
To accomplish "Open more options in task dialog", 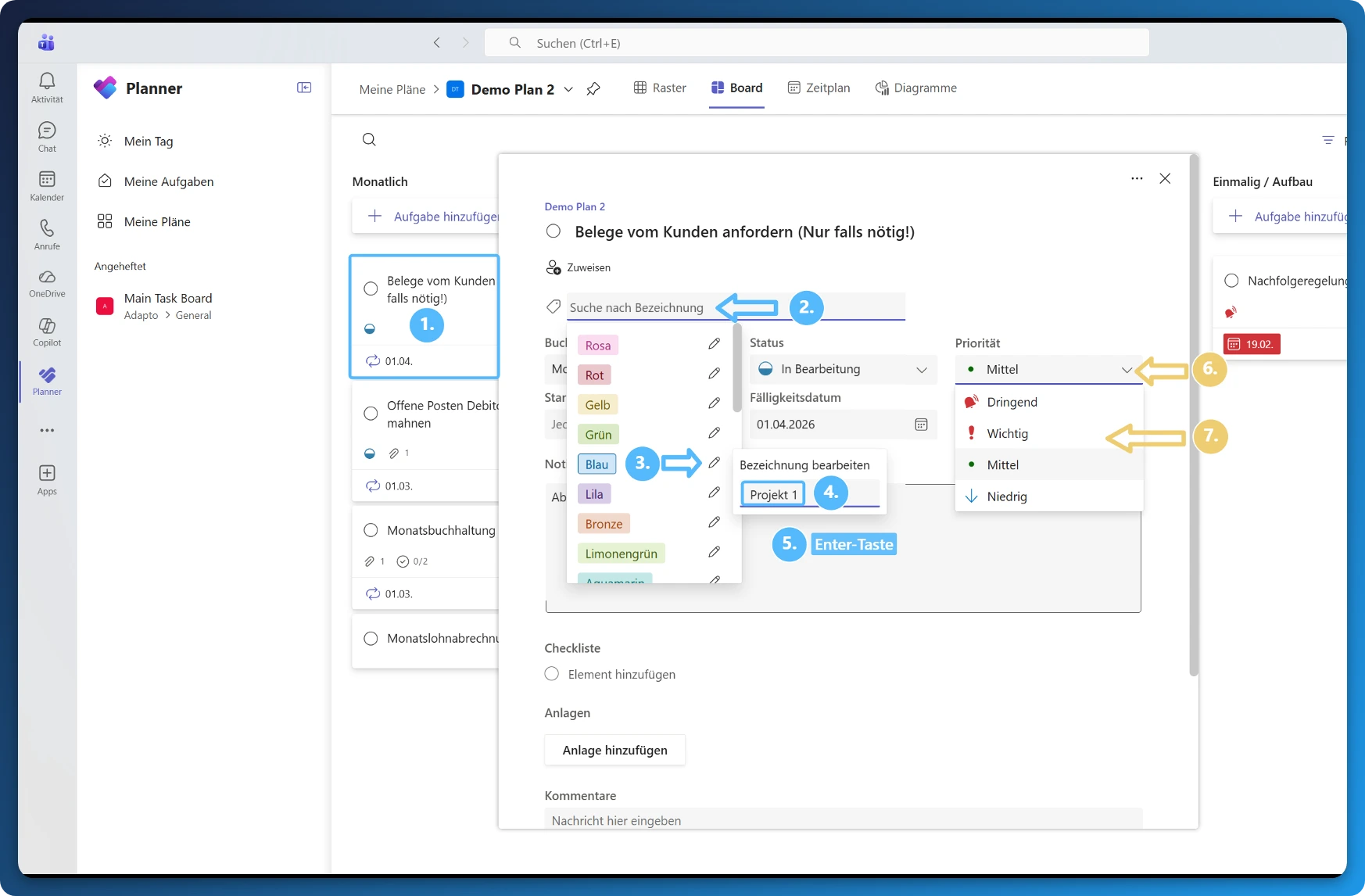I will tap(1137, 178).
